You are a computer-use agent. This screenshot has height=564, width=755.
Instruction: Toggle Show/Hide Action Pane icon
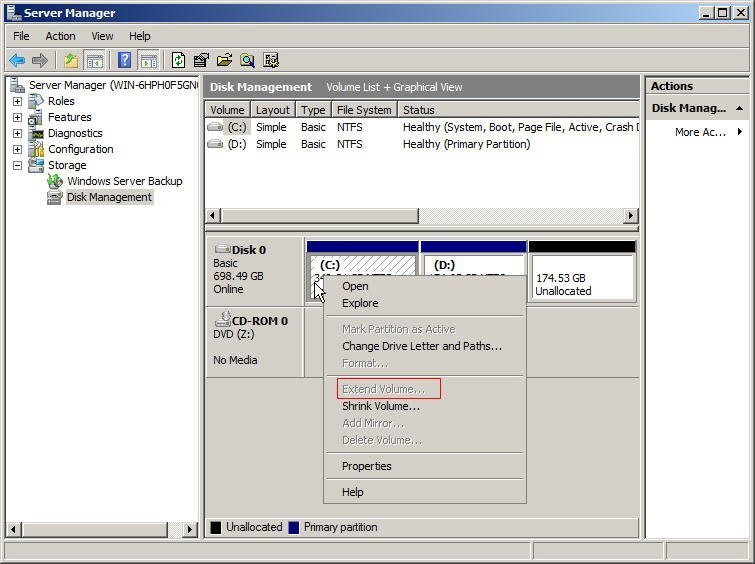click(x=148, y=61)
